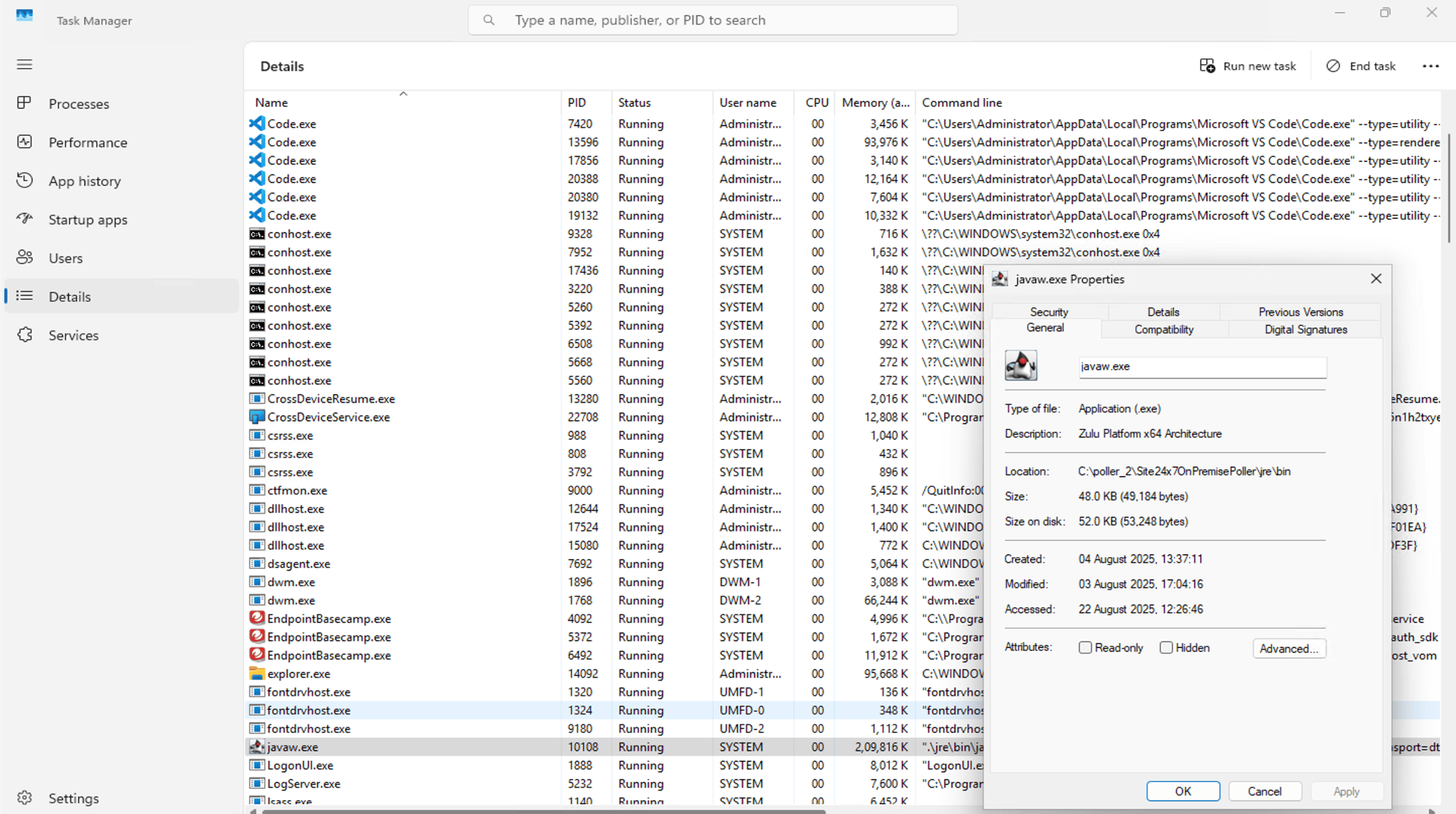Sort by the PID column header

[x=585, y=103]
